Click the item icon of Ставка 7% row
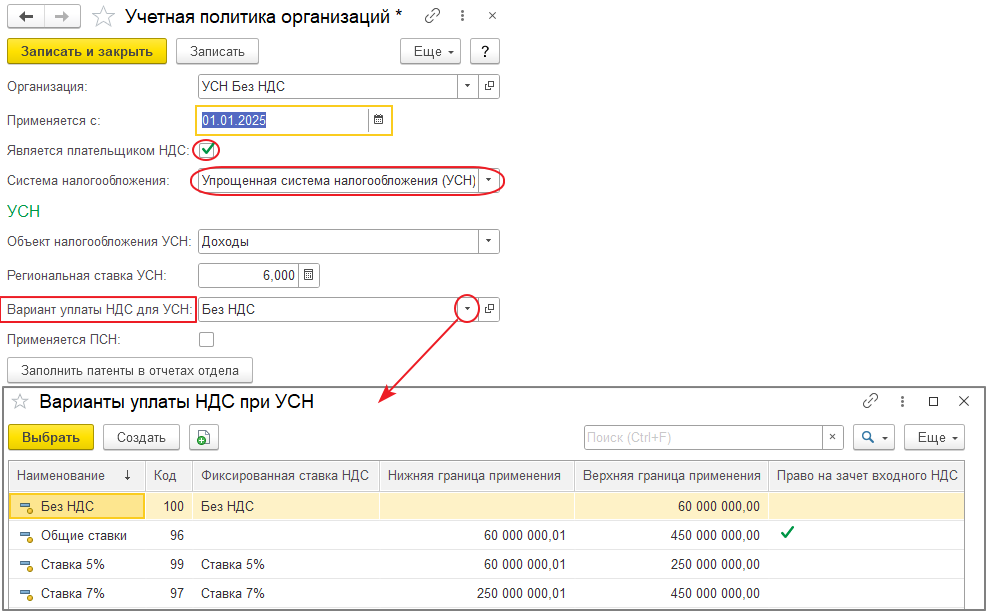 click(26, 594)
